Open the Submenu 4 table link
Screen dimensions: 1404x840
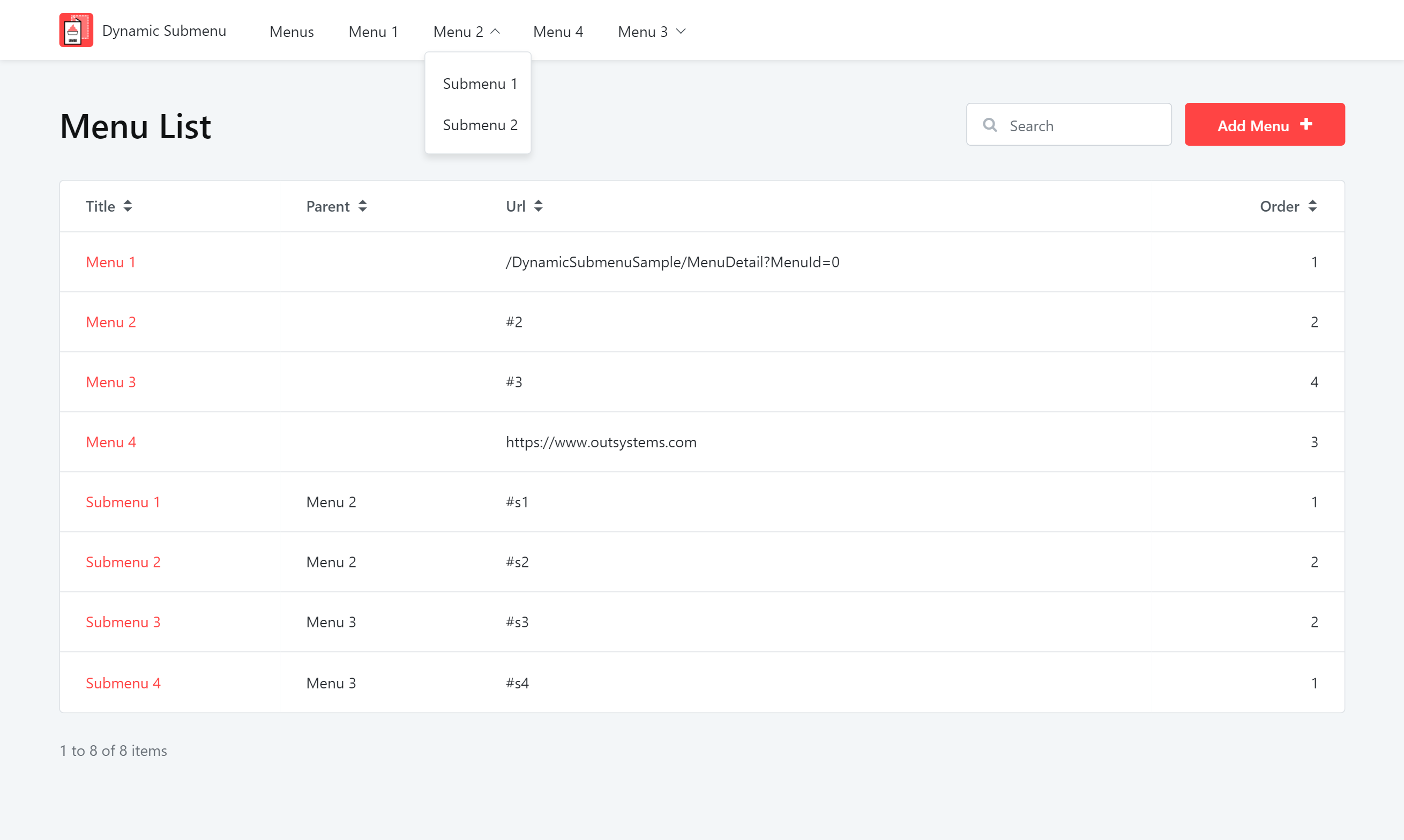tap(123, 683)
